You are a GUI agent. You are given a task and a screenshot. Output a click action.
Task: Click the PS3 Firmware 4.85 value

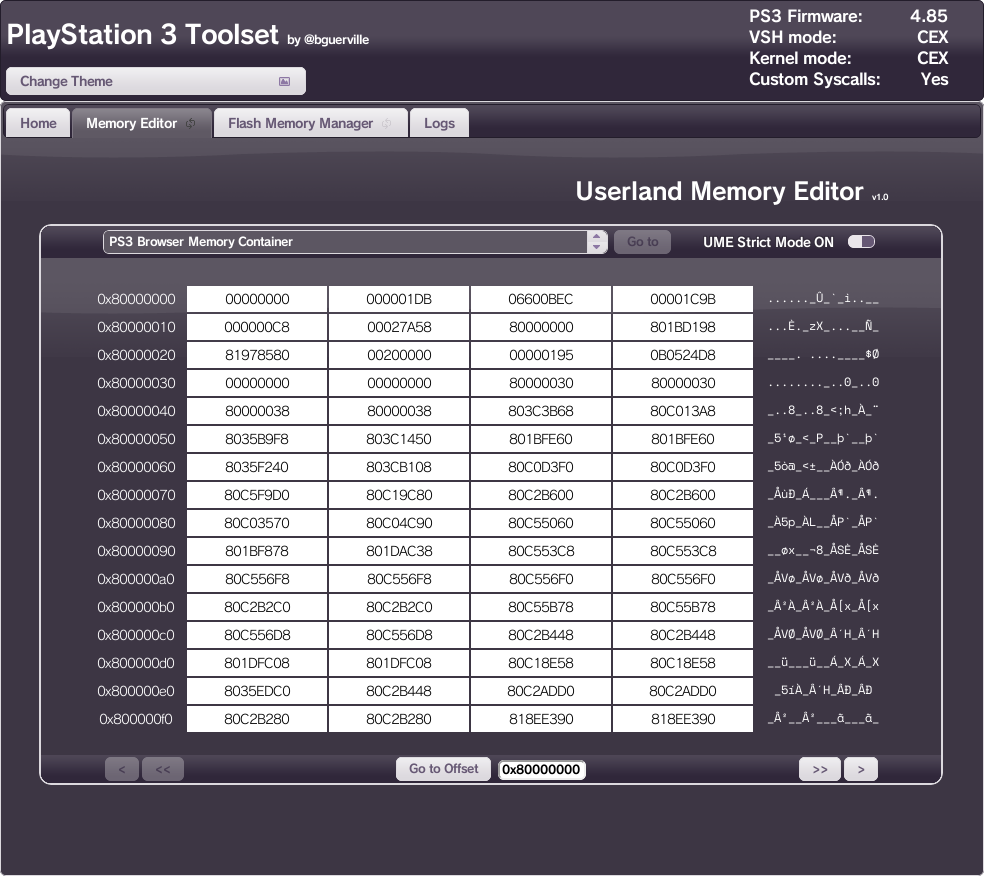click(929, 16)
